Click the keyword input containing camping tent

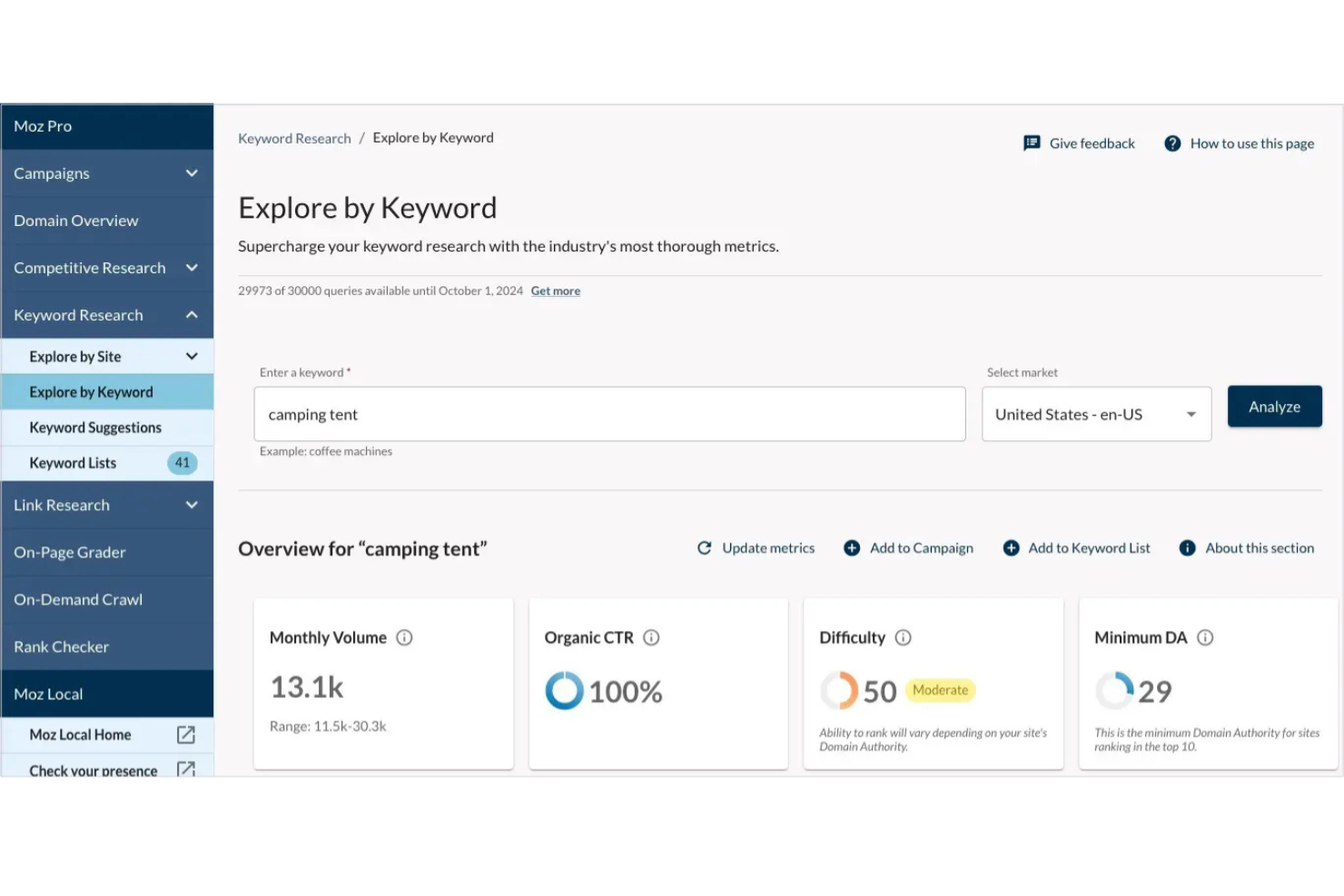609,414
